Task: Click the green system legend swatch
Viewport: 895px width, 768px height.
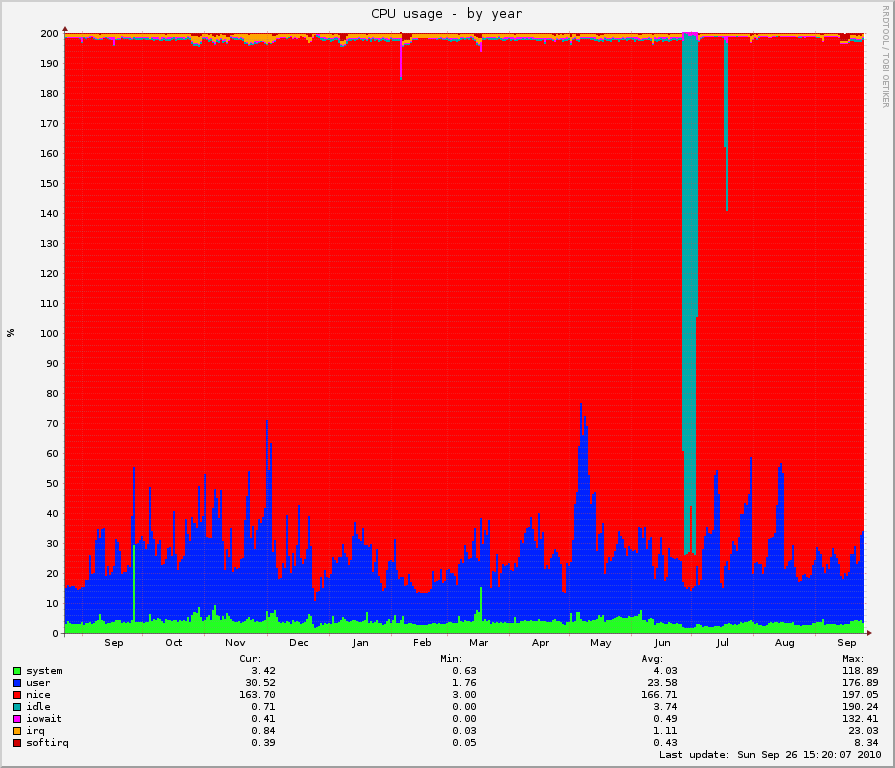Action: [x=17, y=670]
